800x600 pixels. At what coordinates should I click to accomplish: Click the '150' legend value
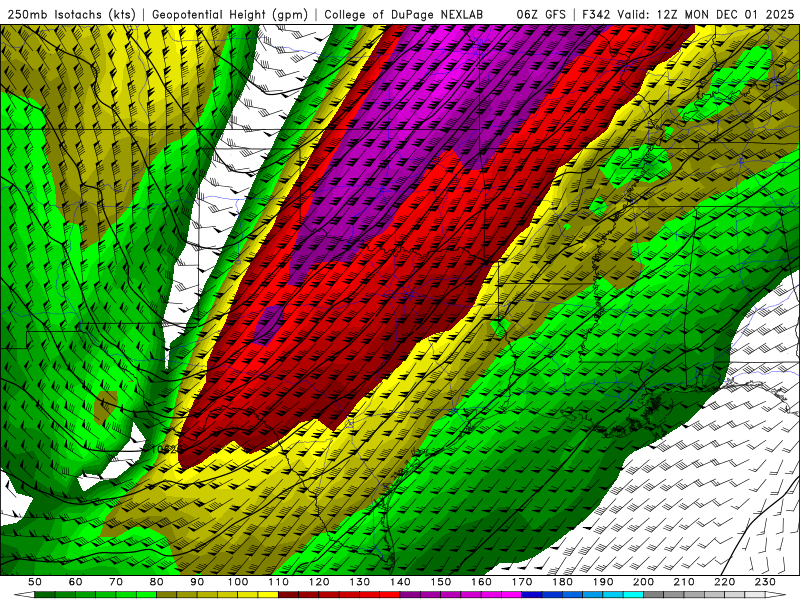coord(441,582)
